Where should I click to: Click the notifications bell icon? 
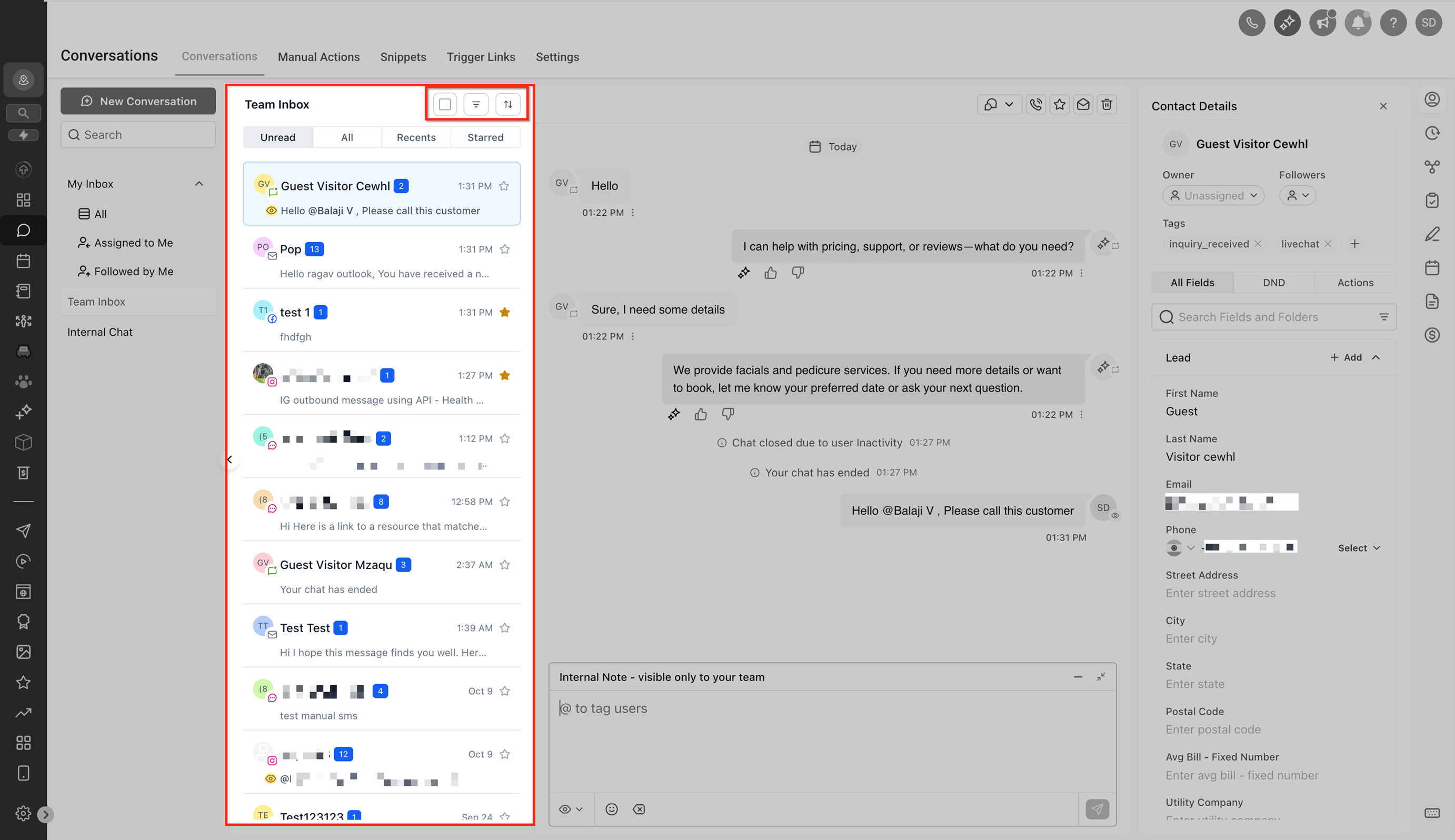pos(1358,23)
